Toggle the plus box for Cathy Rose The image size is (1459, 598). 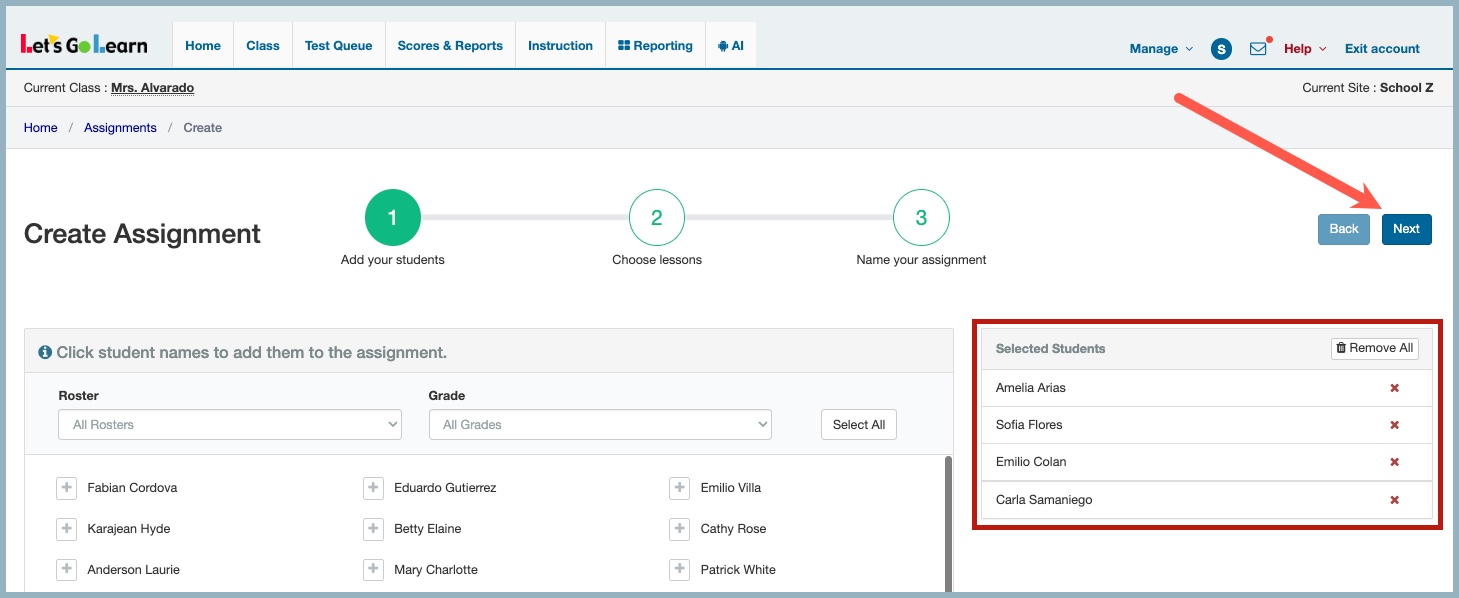pos(680,529)
